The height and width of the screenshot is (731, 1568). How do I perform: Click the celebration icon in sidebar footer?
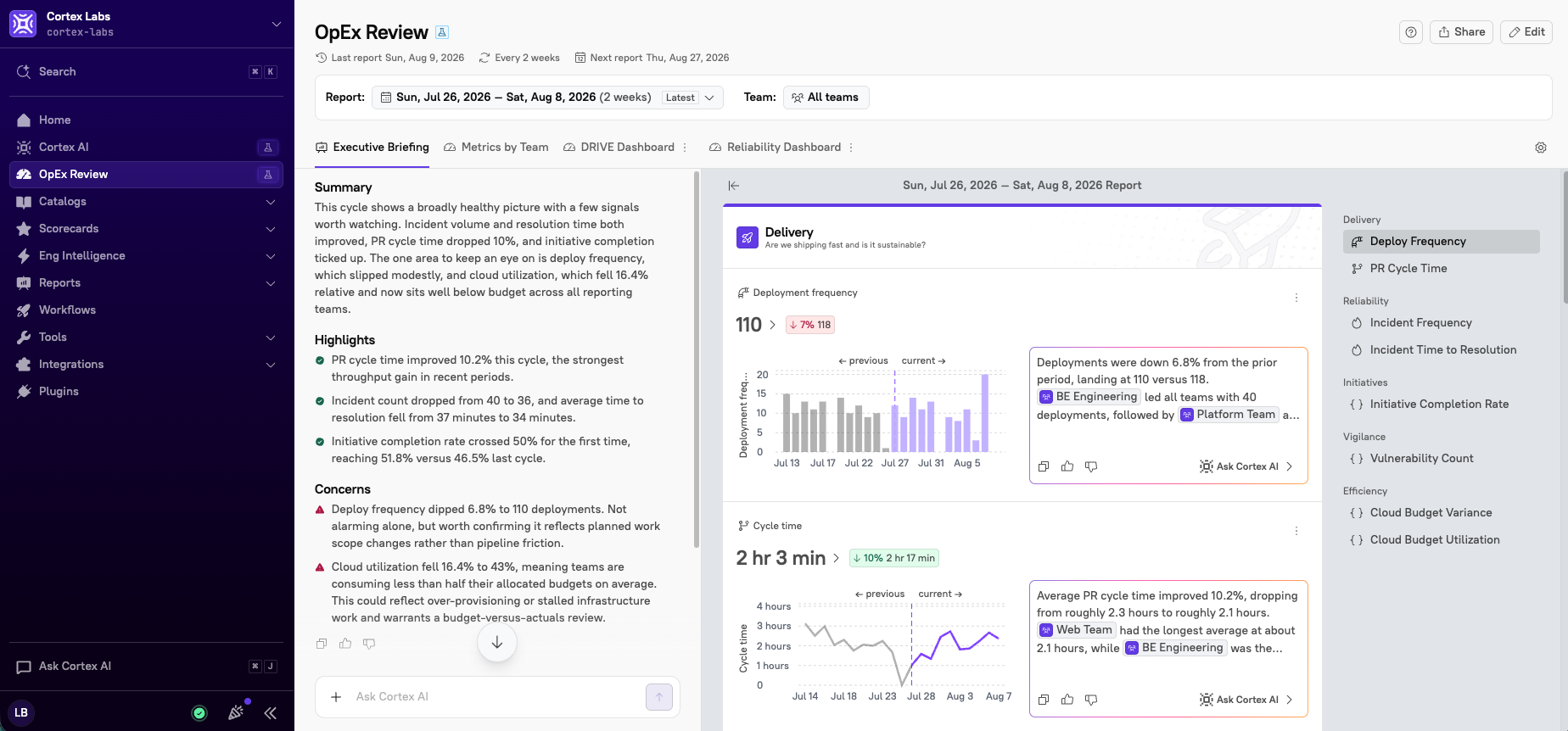[237, 712]
